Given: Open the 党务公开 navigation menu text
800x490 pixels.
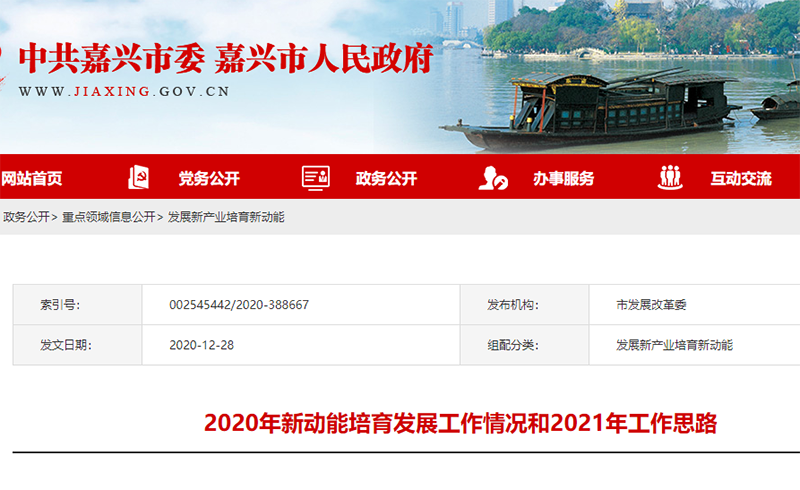Looking at the screenshot, I should pyautogui.click(x=209, y=179).
